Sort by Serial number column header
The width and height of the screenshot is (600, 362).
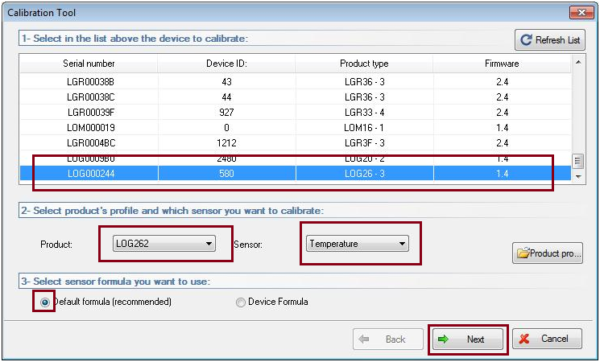[89, 64]
